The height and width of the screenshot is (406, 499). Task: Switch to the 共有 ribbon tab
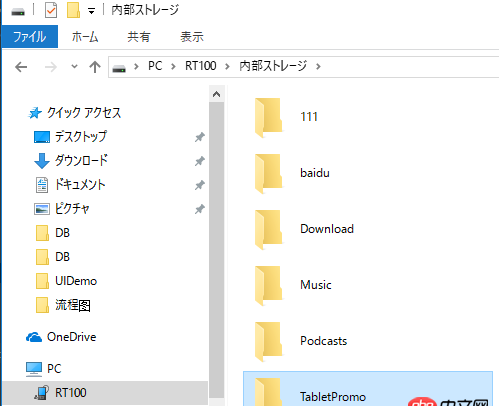[x=139, y=37]
